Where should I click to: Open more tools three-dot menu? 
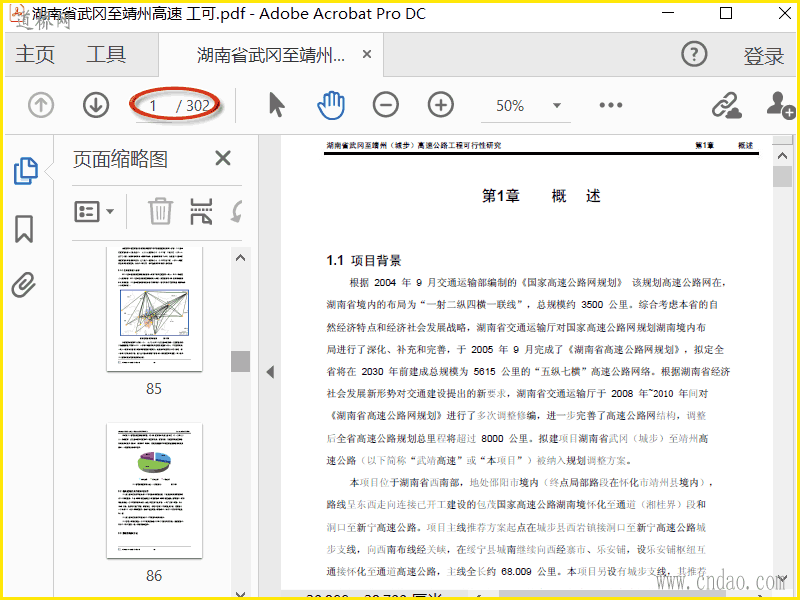tap(611, 105)
